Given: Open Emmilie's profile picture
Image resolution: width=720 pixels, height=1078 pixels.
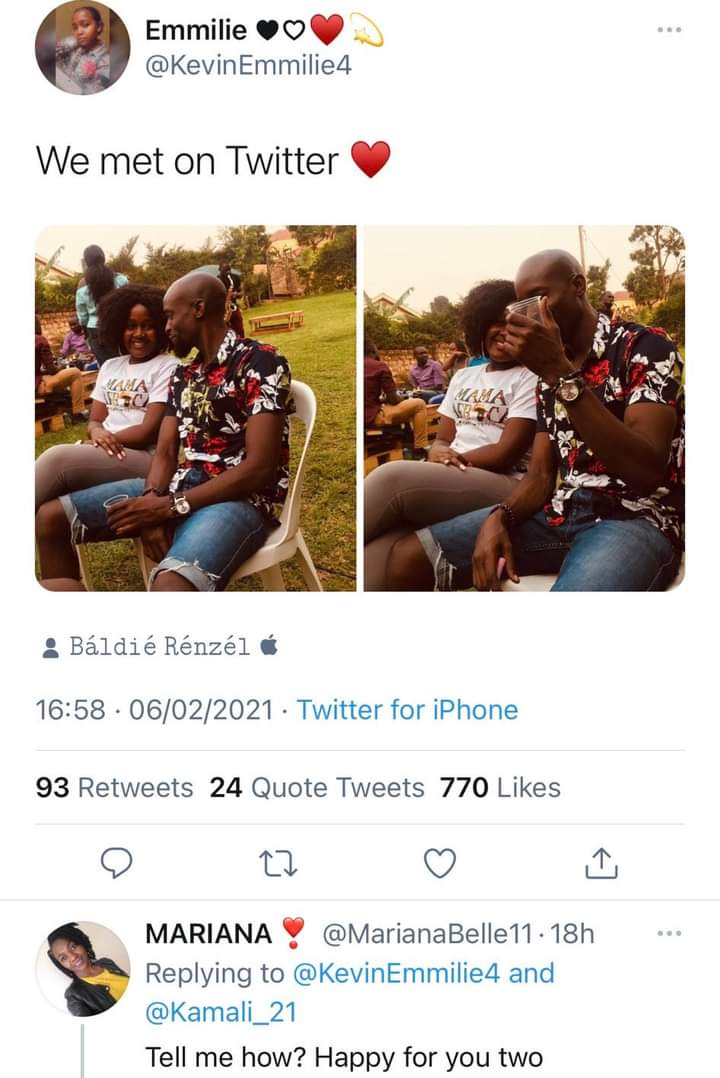Looking at the screenshot, I should (82, 47).
